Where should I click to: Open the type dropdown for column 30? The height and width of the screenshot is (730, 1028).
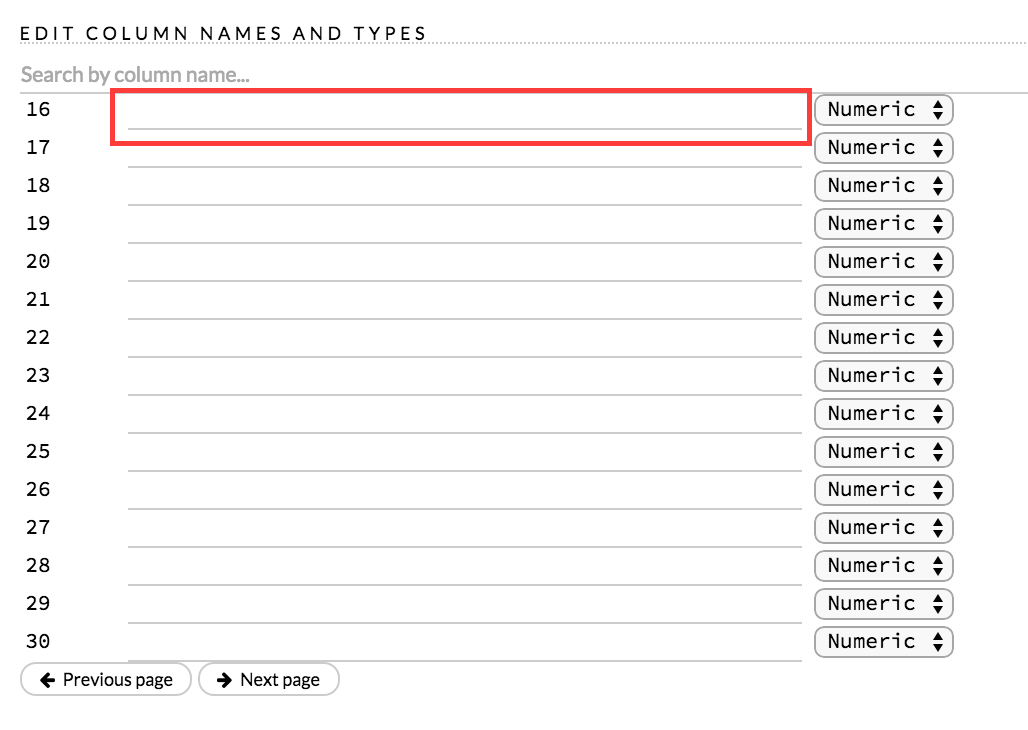883,641
